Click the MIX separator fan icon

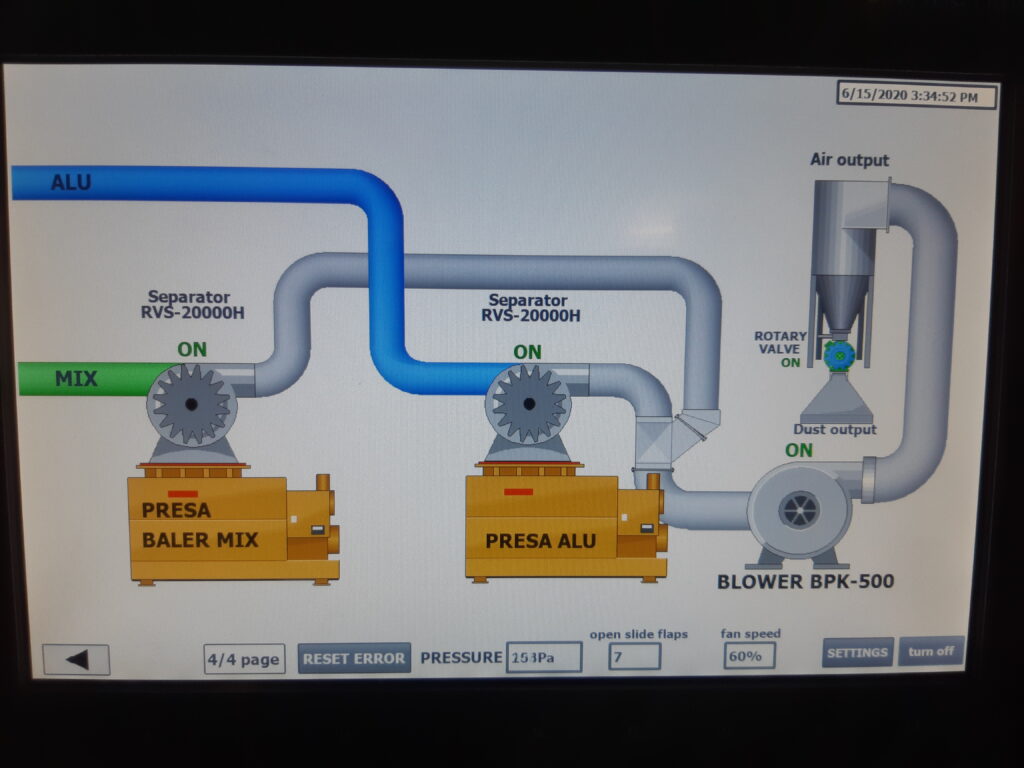(x=191, y=403)
